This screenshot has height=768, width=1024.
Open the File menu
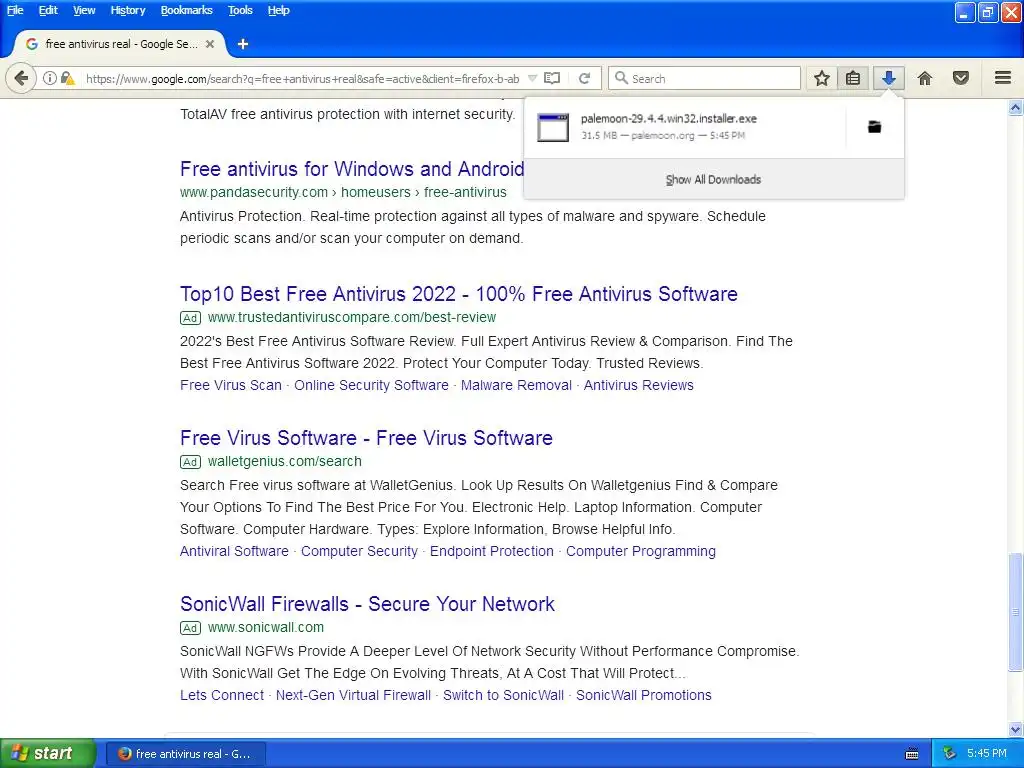click(x=15, y=10)
